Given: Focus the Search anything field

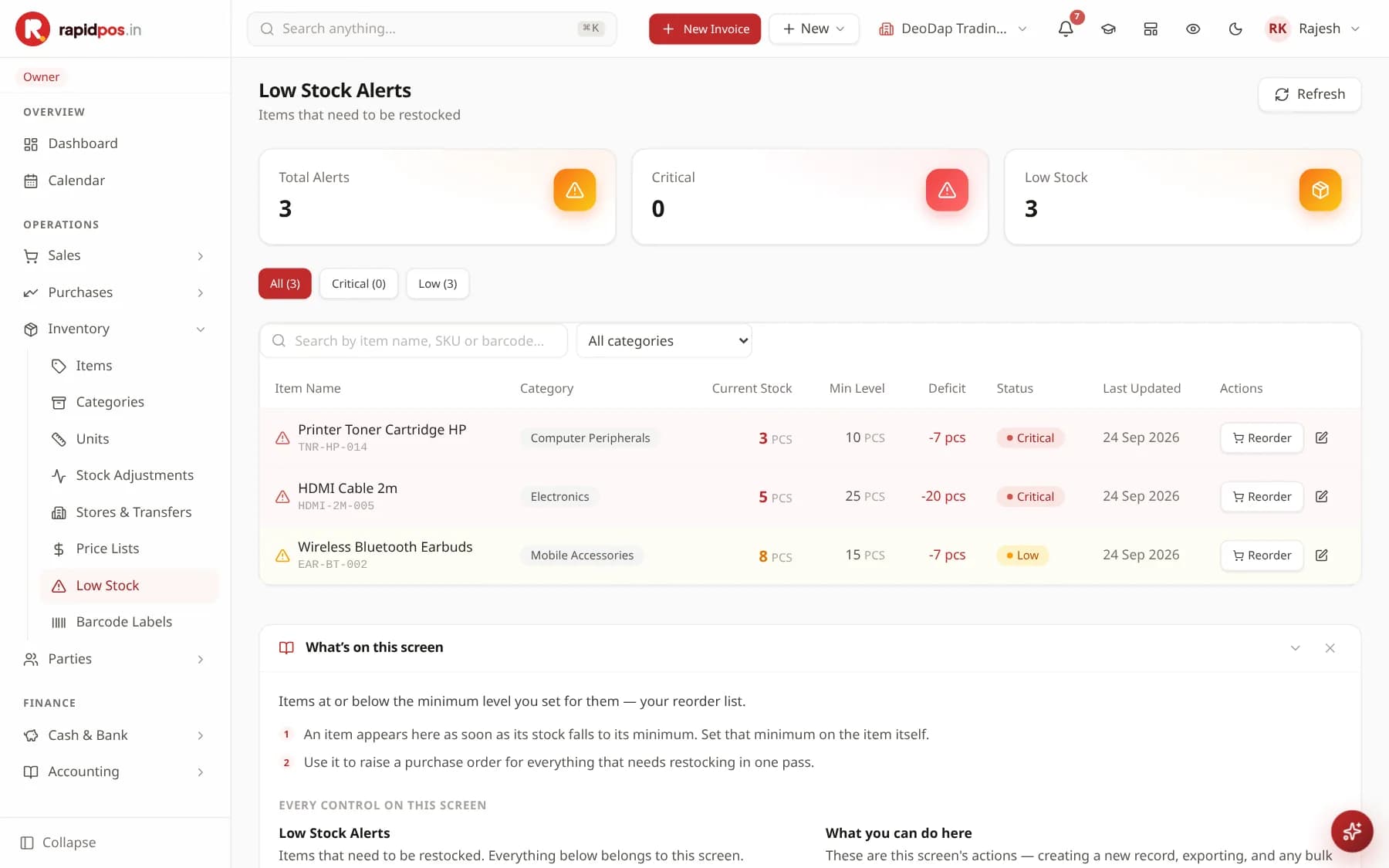Looking at the screenshot, I should click(x=432, y=29).
